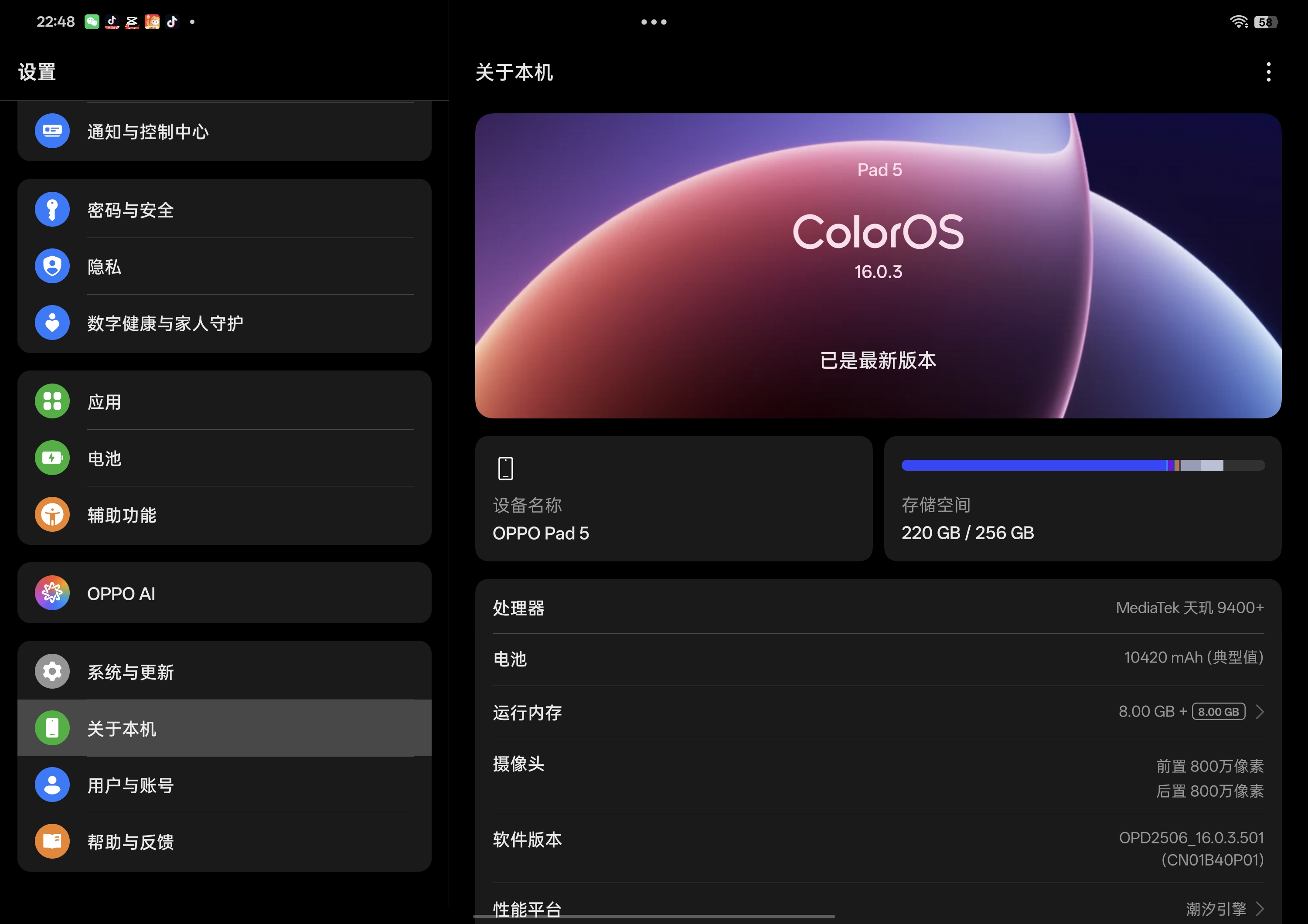Tap the Privacy shield icon
The image size is (1308, 924).
coord(52,266)
